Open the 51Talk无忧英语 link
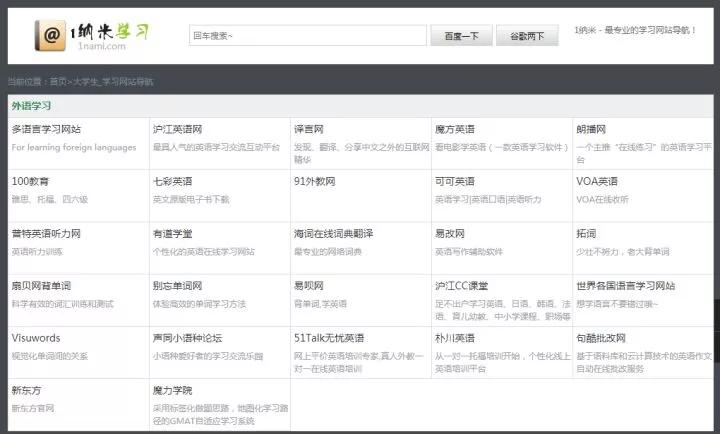Screen dimensions: 720x434 [329, 338]
